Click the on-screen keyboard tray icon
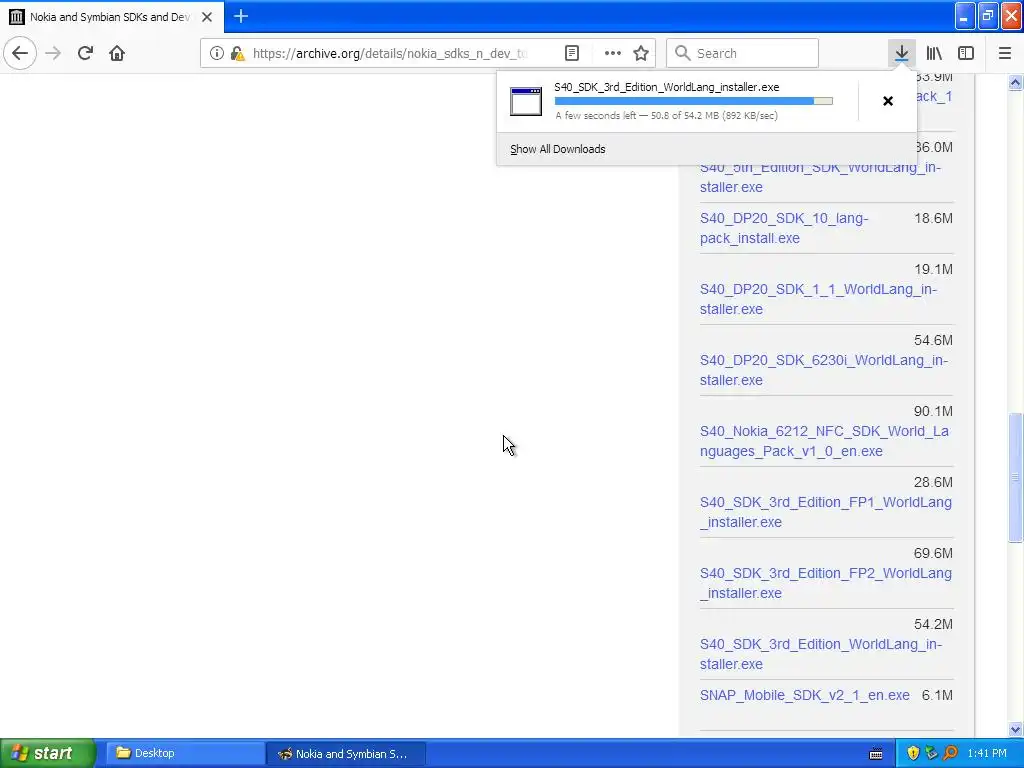This screenshot has width=1024, height=768. (876, 754)
